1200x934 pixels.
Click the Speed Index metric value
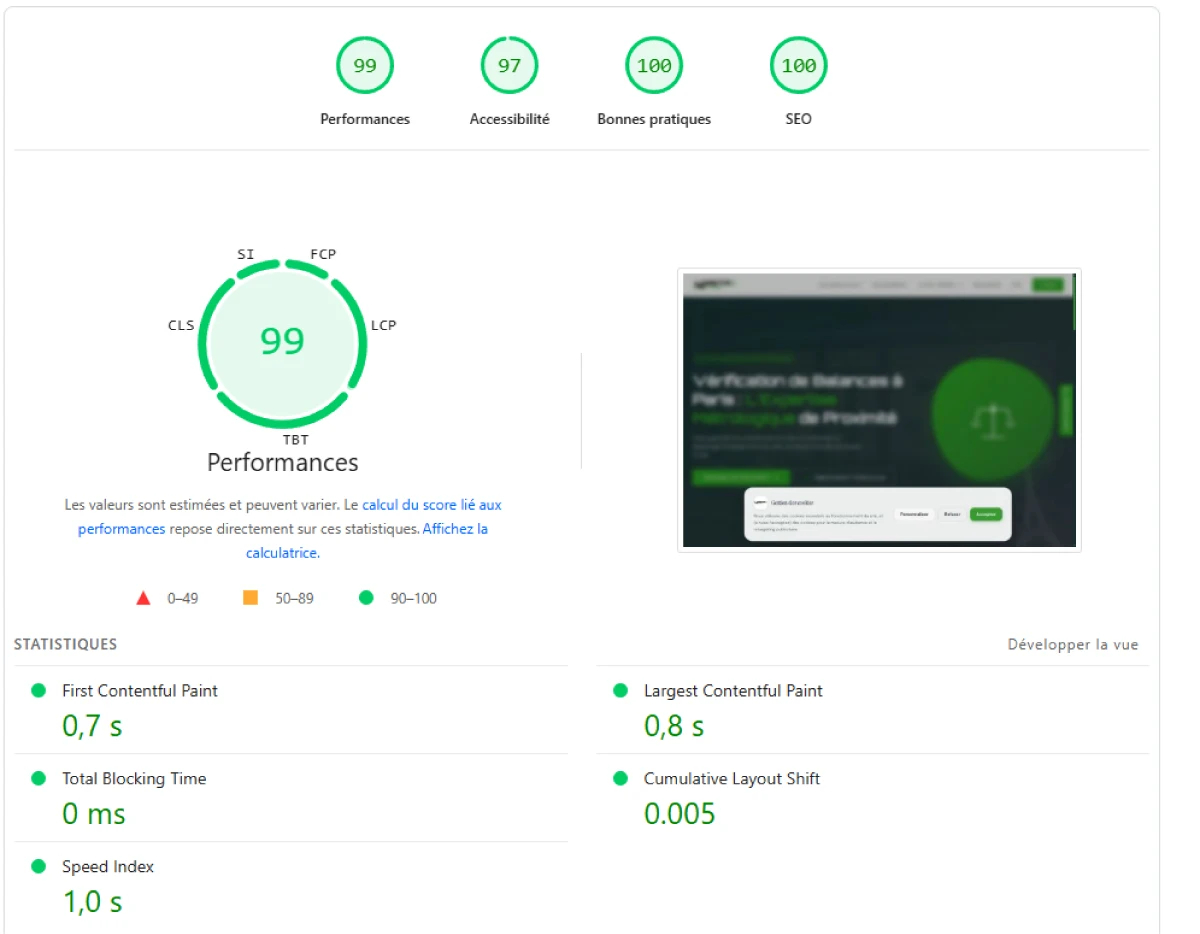click(x=93, y=902)
